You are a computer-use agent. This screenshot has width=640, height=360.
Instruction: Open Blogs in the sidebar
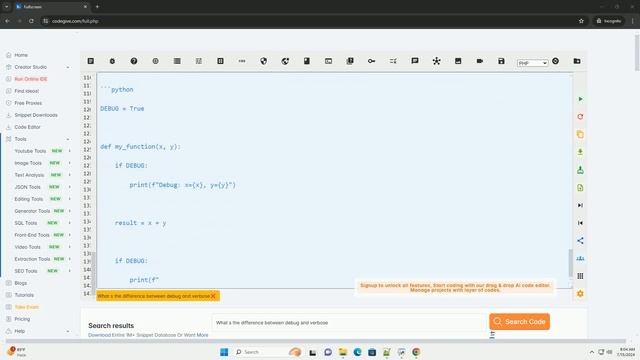20,283
